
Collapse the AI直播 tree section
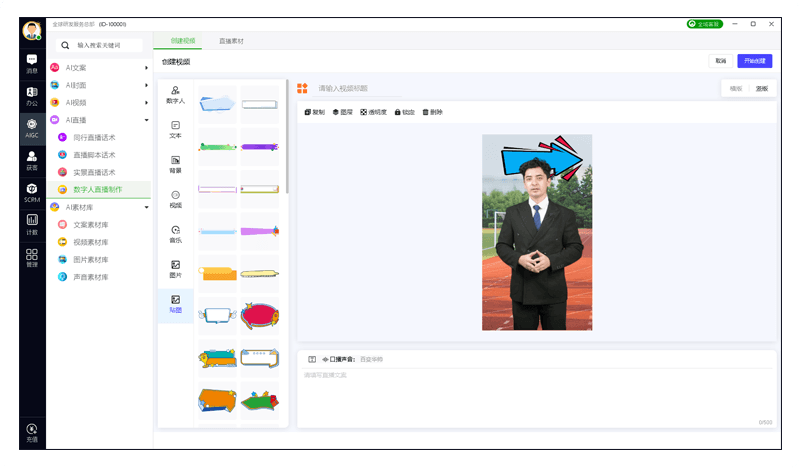(146, 120)
